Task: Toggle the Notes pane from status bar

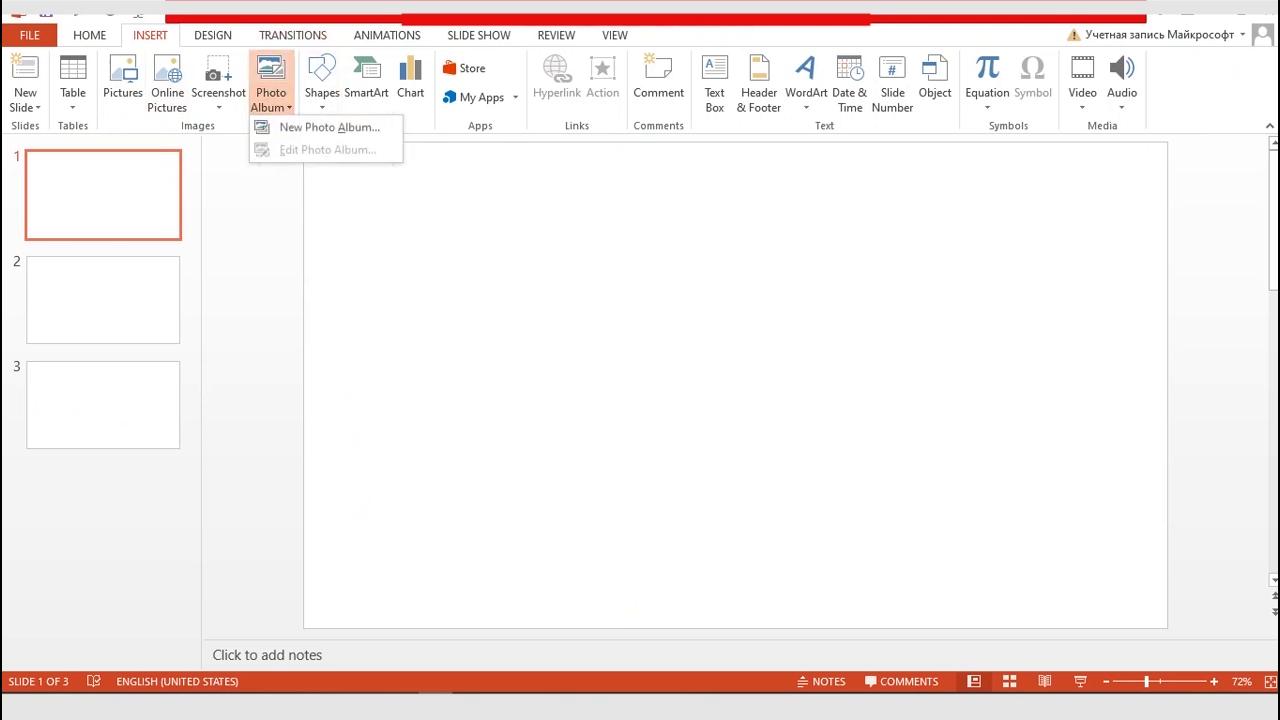Action: pyautogui.click(x=821, y=681)
